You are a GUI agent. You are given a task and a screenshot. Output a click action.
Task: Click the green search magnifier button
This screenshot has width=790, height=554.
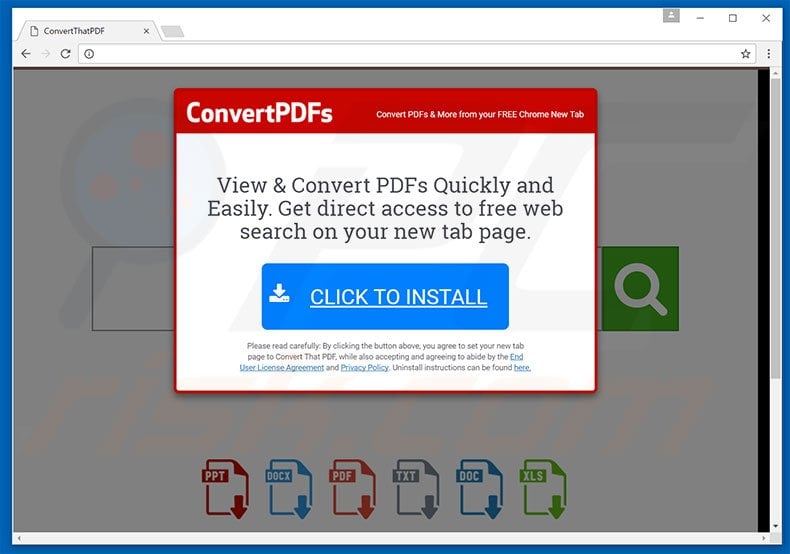pos(640,289)
